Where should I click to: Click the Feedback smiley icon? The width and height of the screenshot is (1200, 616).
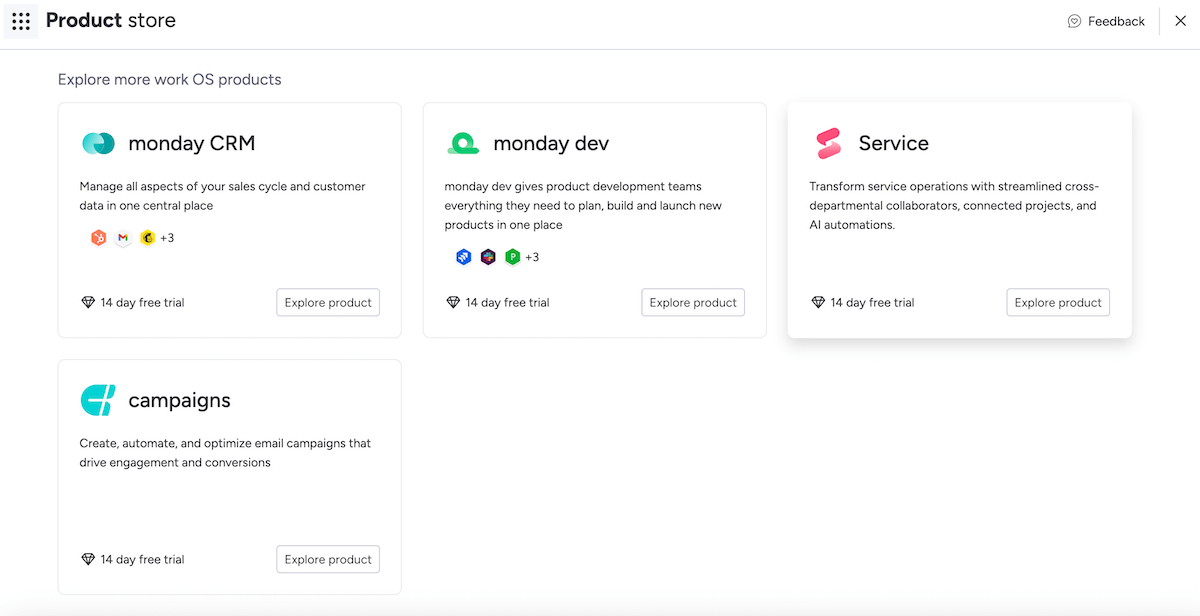tap(1073, 20)
